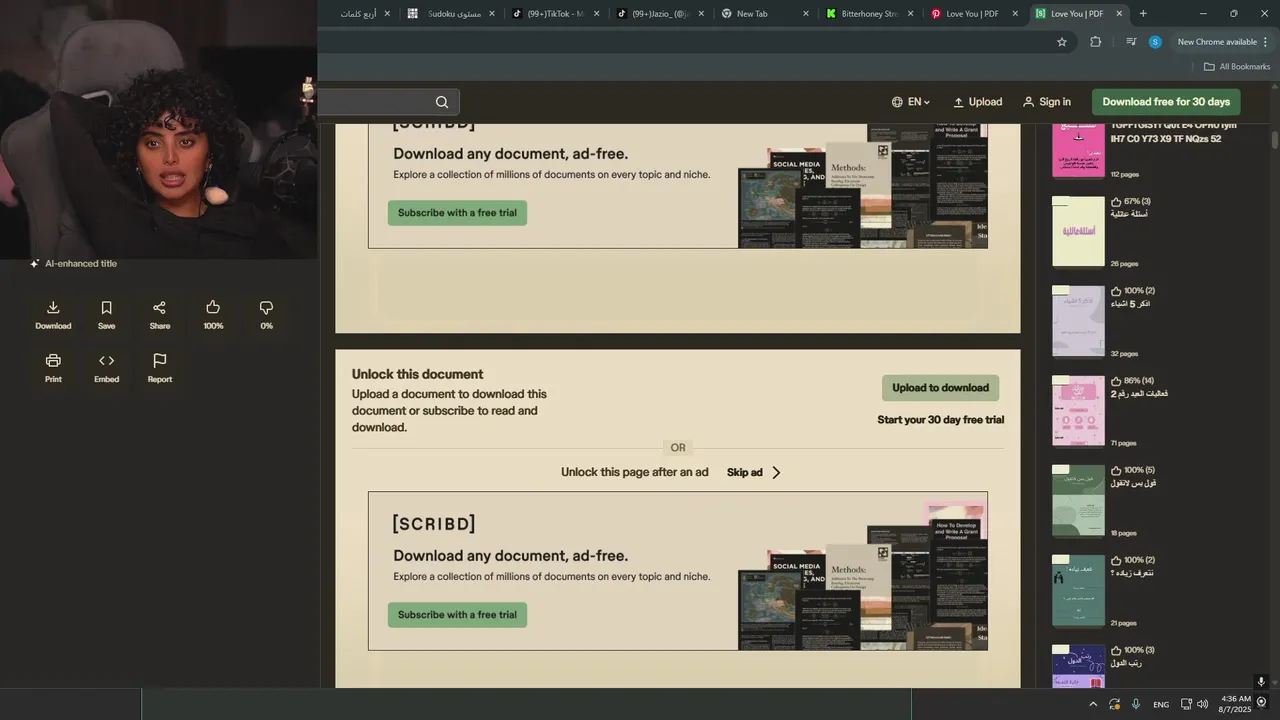Switch to the TikTok tab

556,14
